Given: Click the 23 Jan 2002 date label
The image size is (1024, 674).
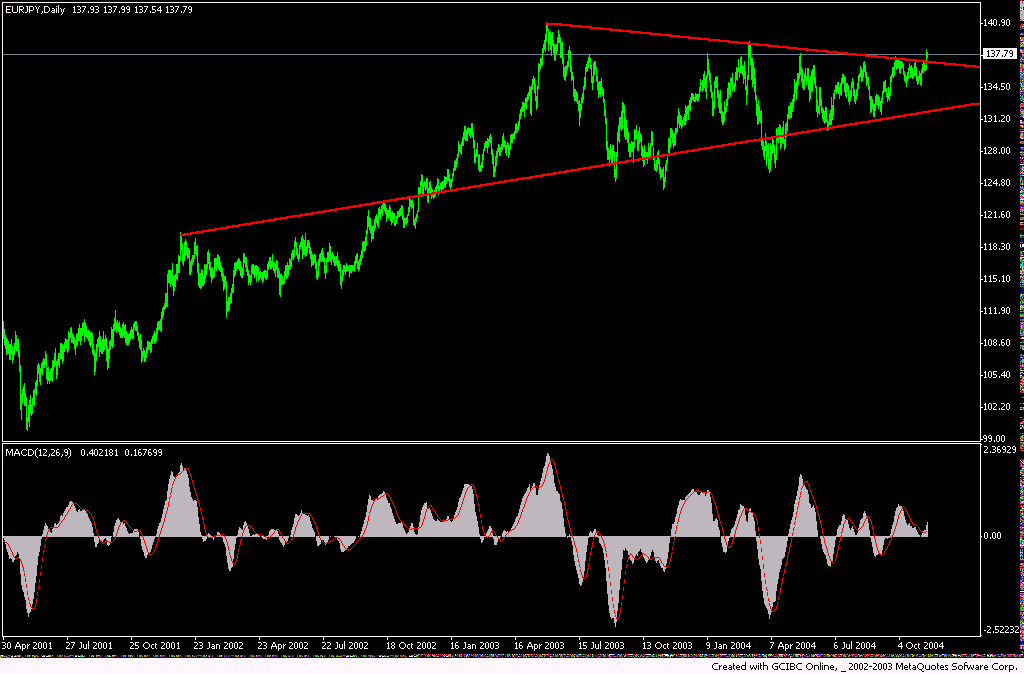Looking at the screenshot, I should pos(219,645).
